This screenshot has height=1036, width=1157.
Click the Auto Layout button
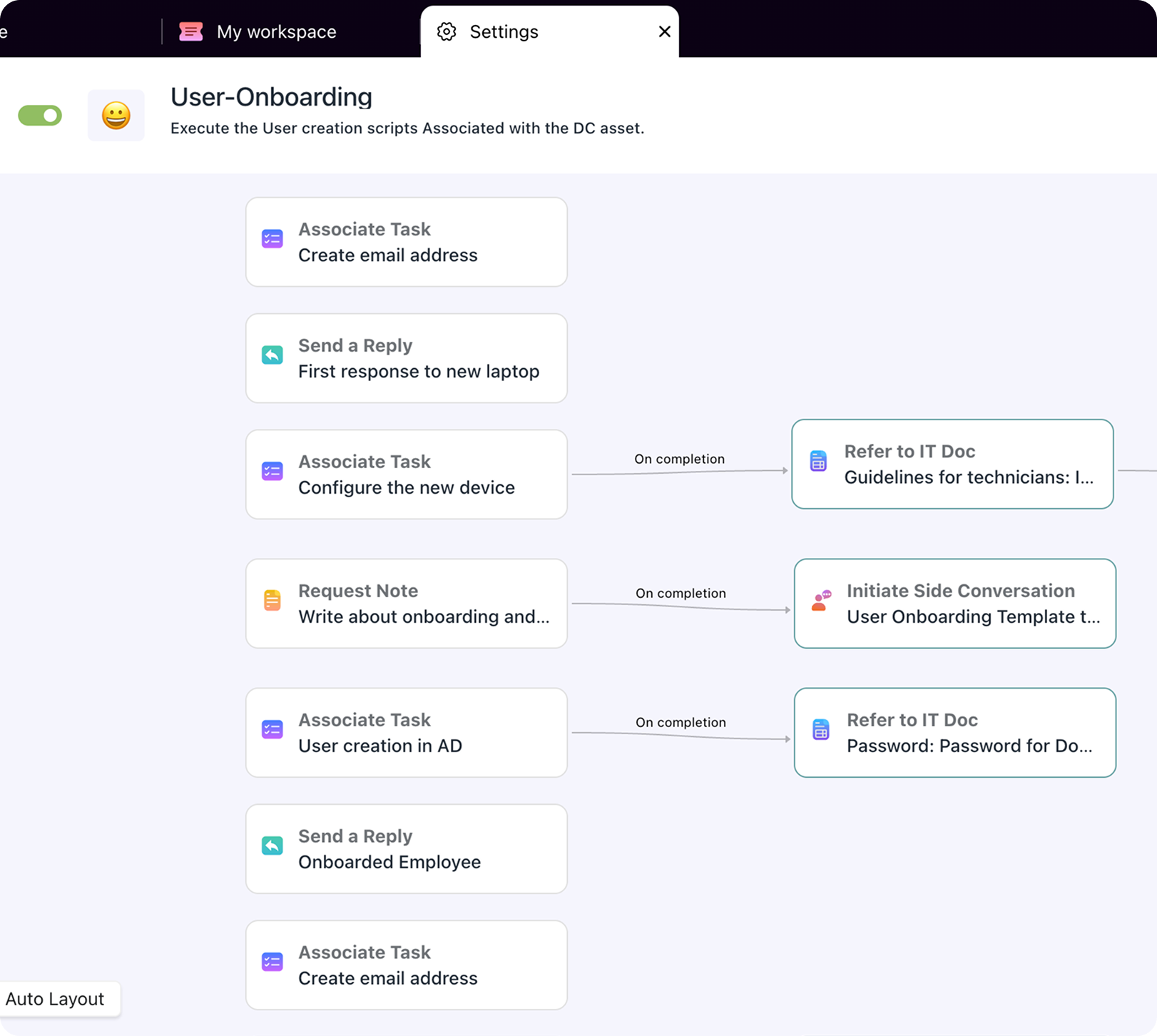point(56,999)
